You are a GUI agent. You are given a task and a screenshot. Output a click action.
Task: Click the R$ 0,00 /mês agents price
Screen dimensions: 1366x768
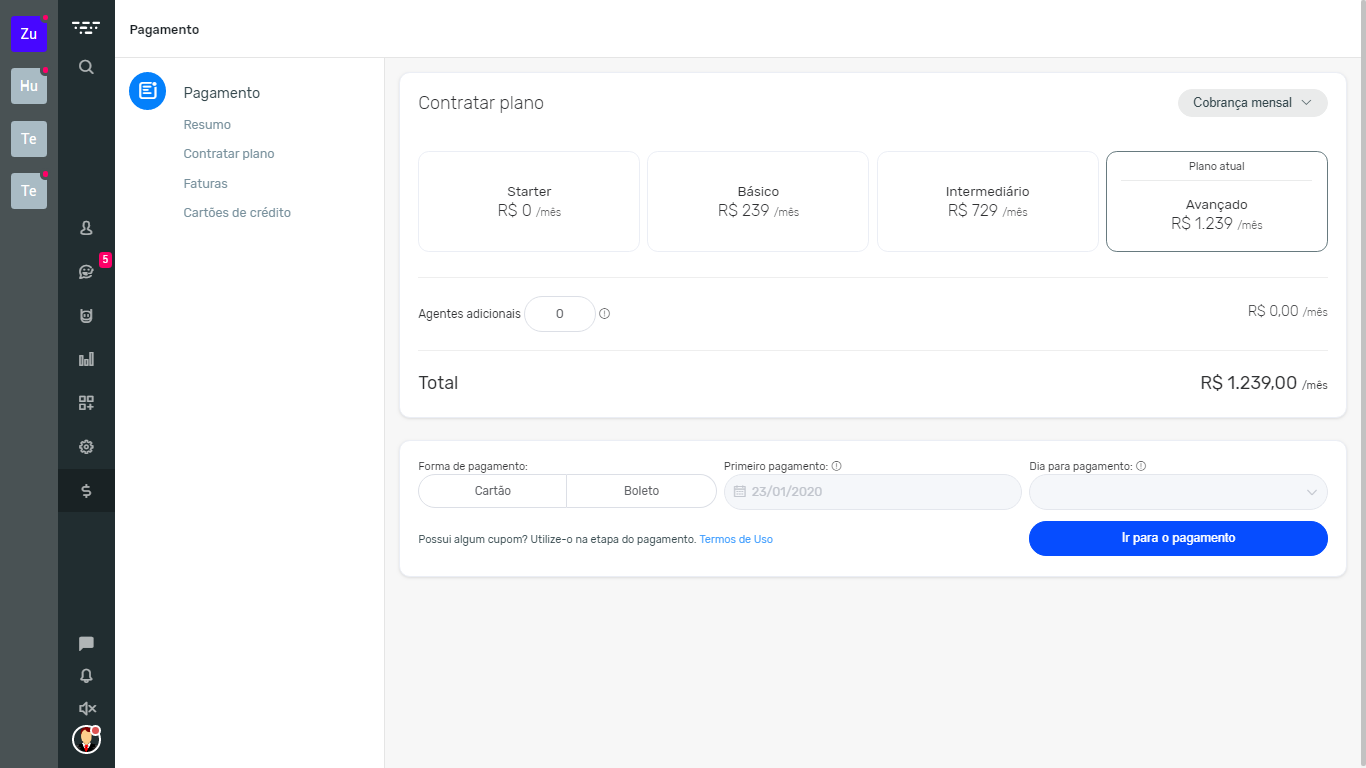[x=1287, y=311]
